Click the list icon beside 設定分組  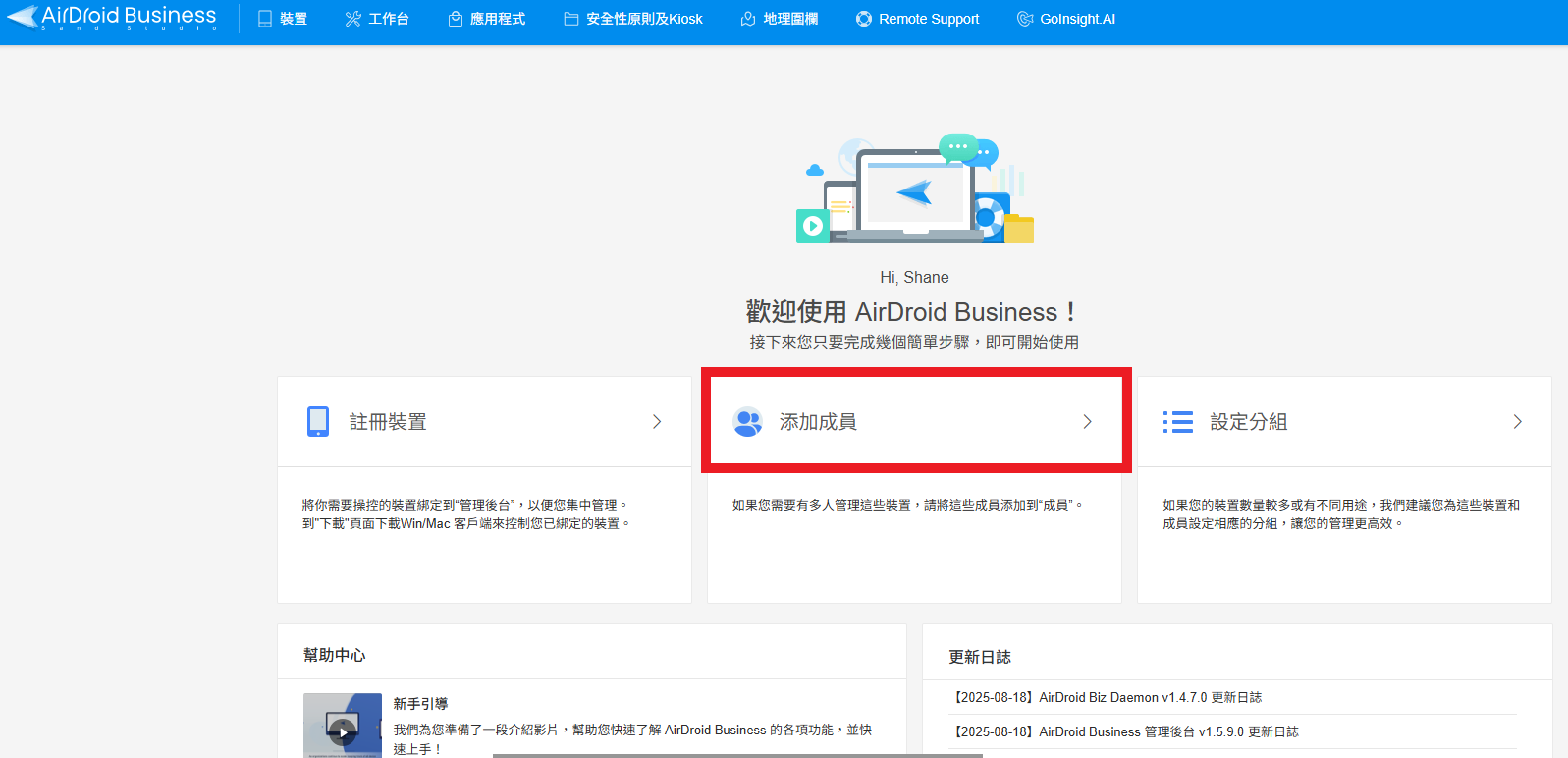pyautogui.click(x=1178, y=422)
